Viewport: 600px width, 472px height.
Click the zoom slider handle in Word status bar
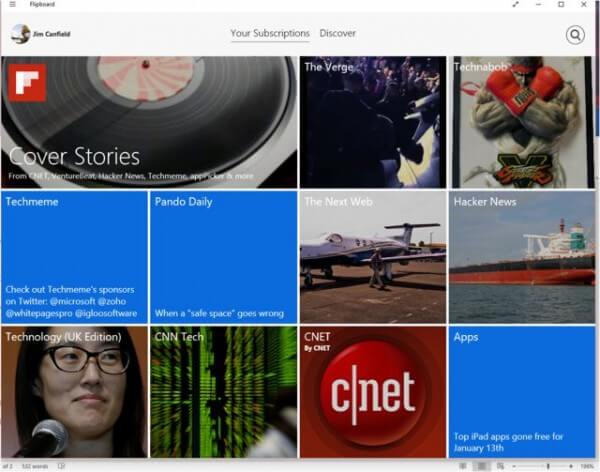tap(548, 466)
